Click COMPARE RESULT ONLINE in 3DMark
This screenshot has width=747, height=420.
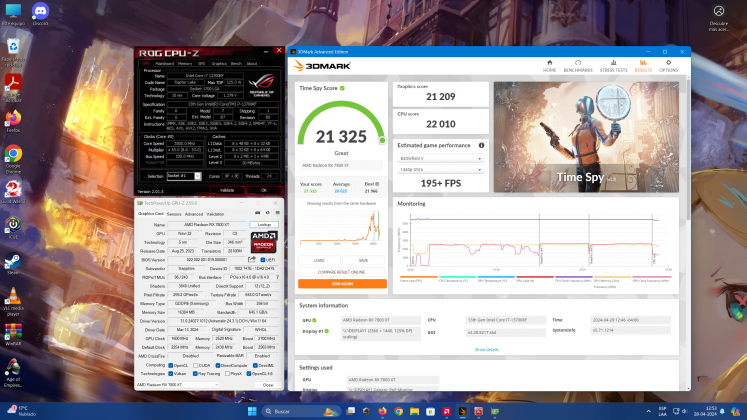coord(342,272)
